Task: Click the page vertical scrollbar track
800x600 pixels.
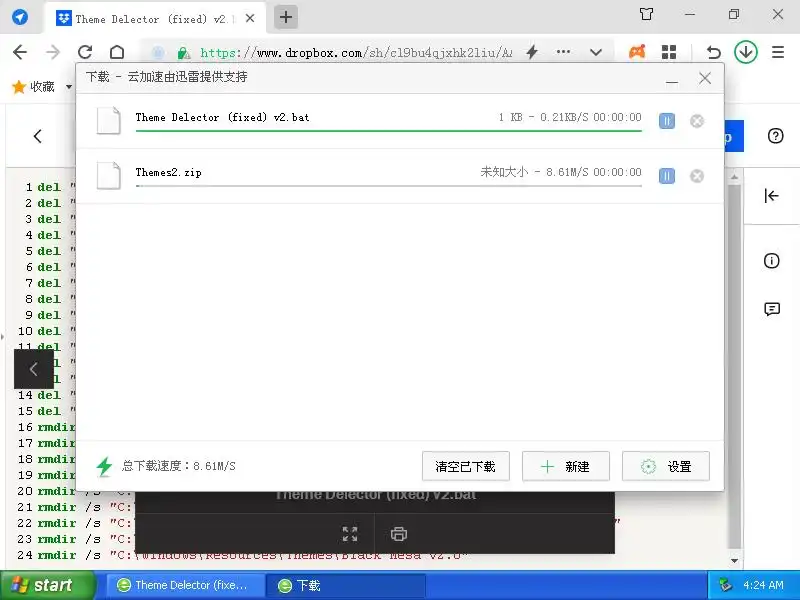Action: 734,367
